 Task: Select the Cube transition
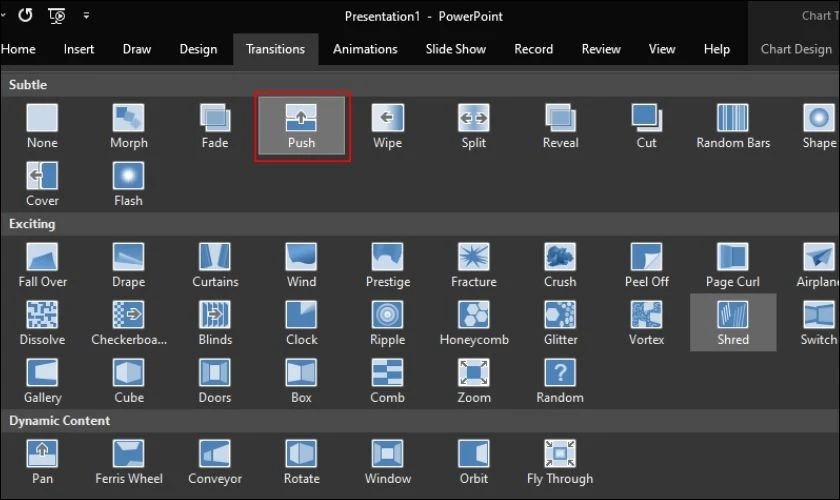point(129,380)
